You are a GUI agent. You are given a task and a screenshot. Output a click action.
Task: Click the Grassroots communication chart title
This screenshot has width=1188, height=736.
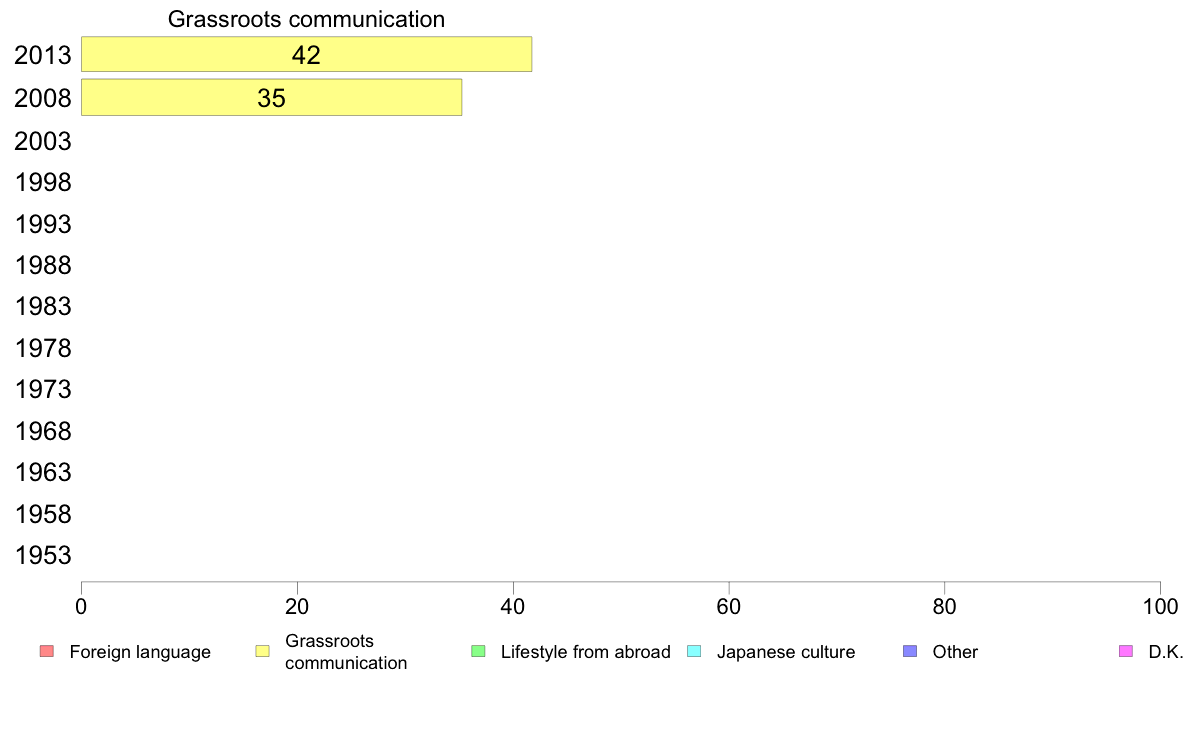coord(306,19)
